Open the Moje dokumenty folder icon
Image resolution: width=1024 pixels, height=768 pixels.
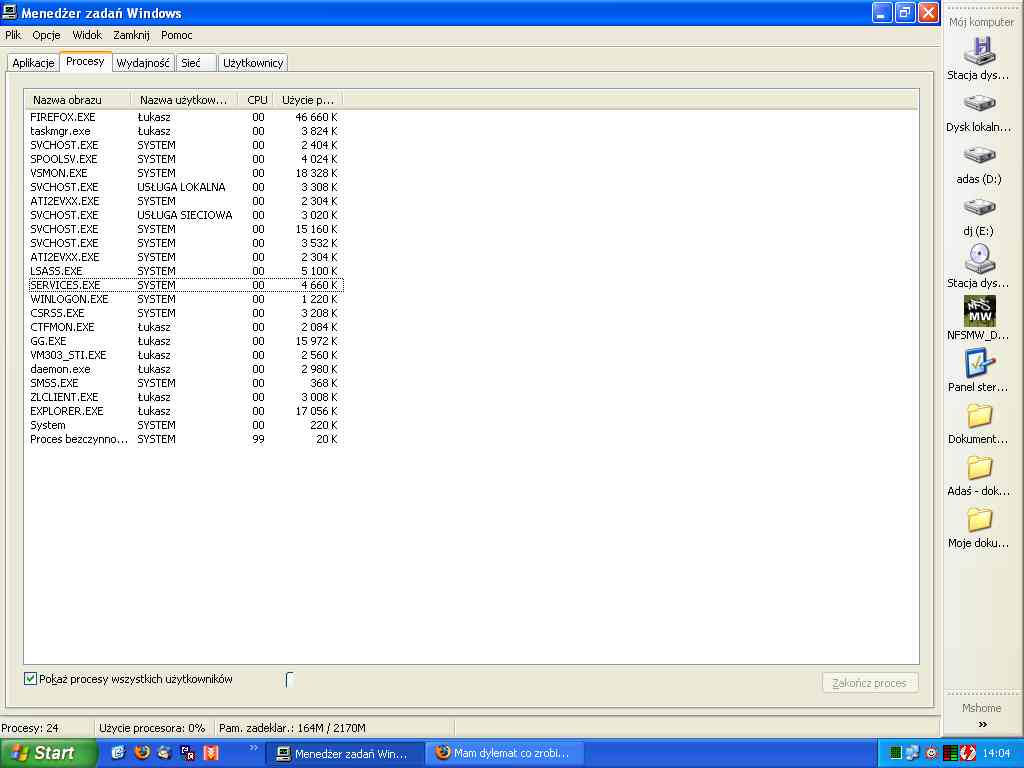[x=979, y=520]
